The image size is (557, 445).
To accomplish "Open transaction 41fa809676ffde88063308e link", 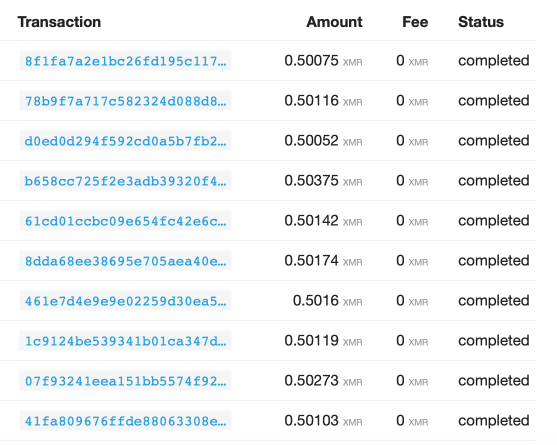I will click(x=125, y=421).
